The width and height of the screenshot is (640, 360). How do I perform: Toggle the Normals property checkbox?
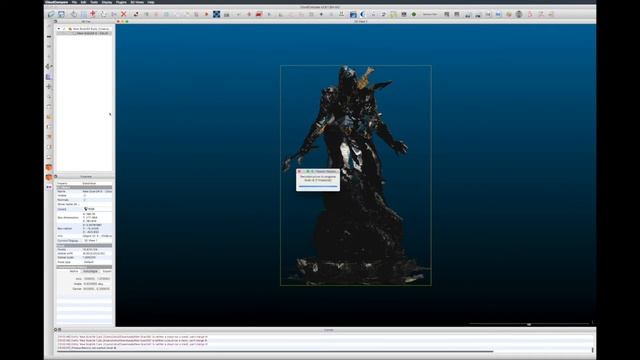[x=85, y=200]
